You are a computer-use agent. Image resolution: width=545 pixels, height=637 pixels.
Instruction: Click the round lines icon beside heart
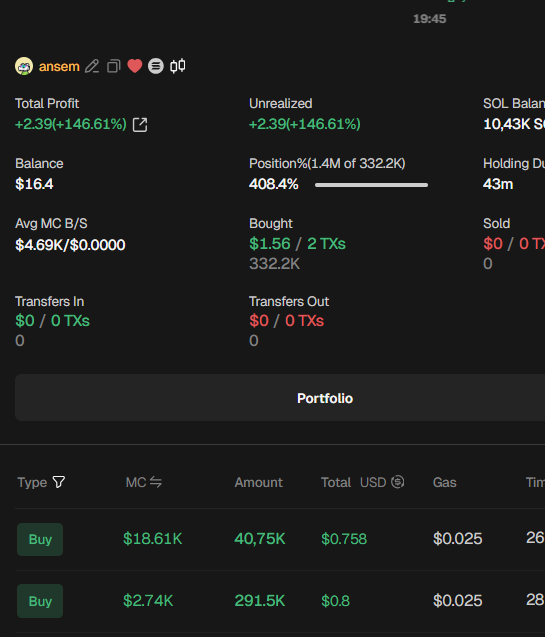tap(156, 66)
